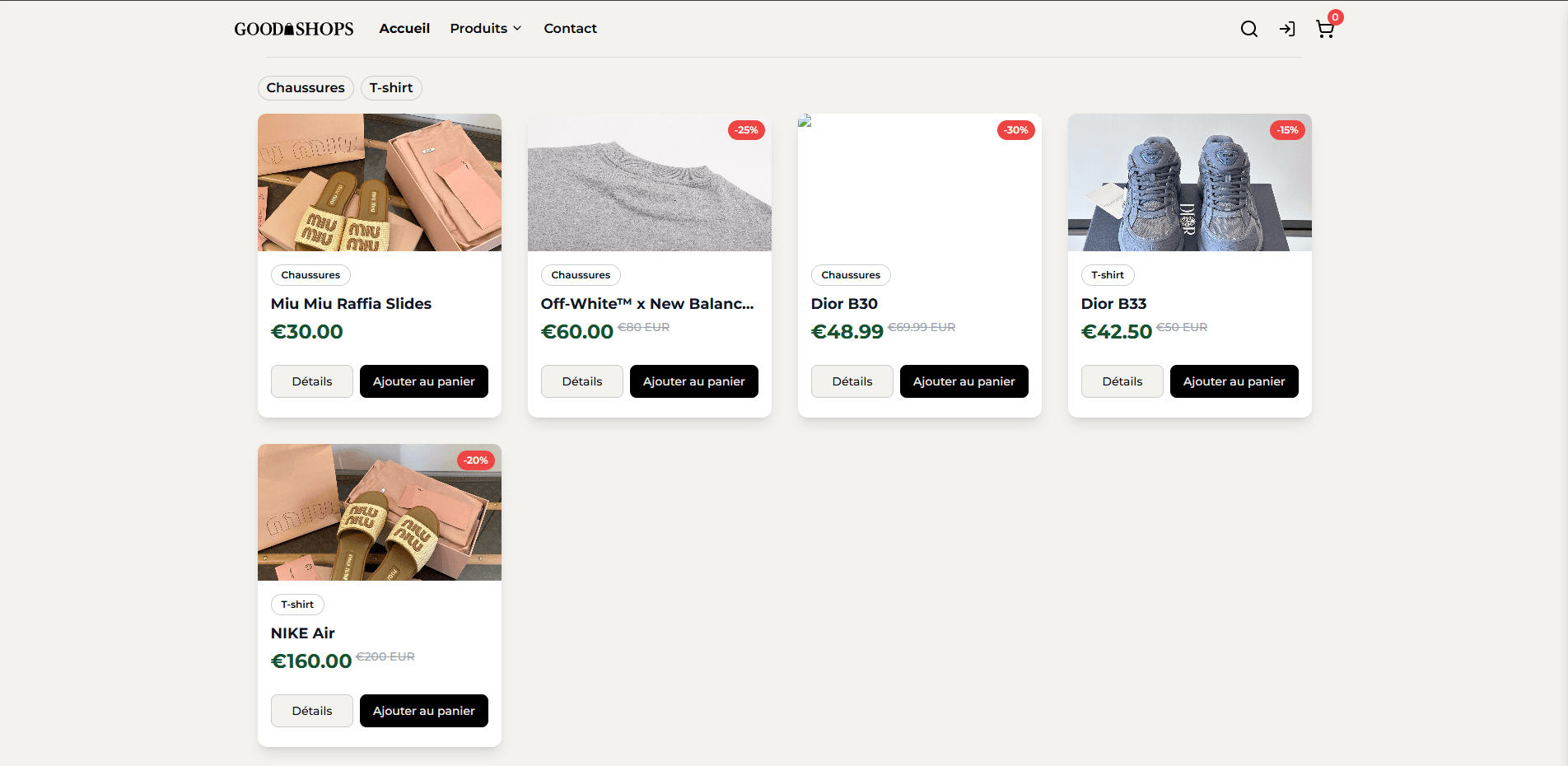Click the T-shirt tag on Dior B33

pyautogui.click(x=1107, y=274)
